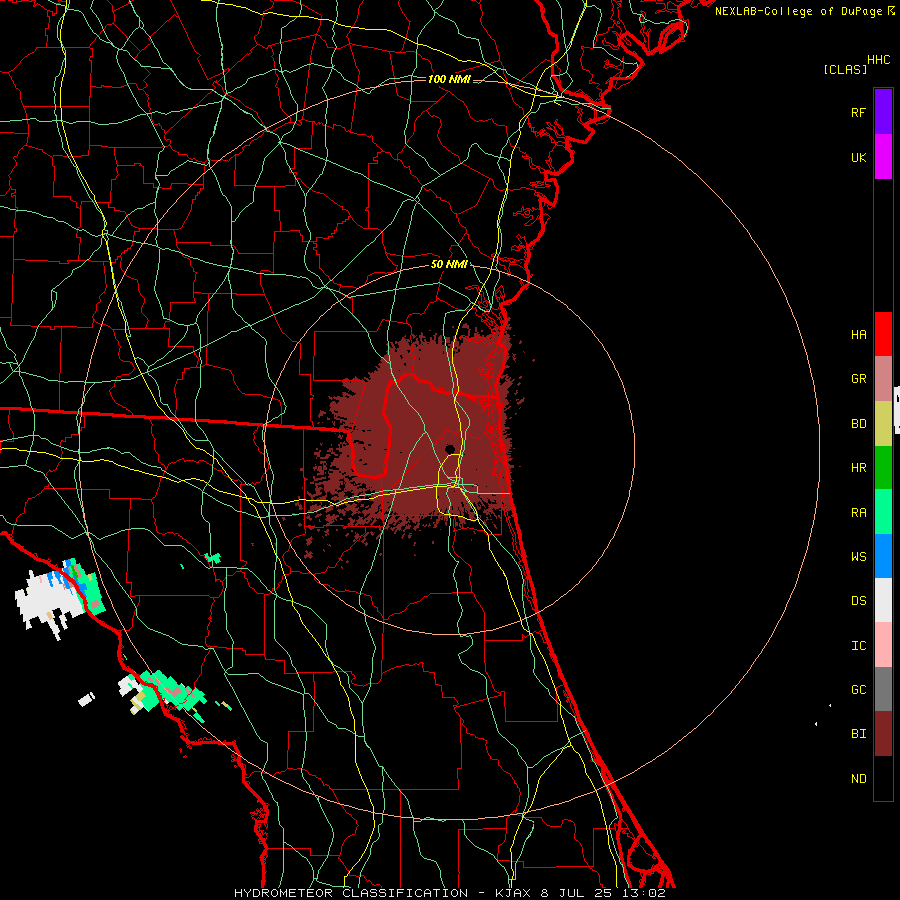Click the DS white legend swatch
Viewport: 900px width, 900px height.
[883, 600]
